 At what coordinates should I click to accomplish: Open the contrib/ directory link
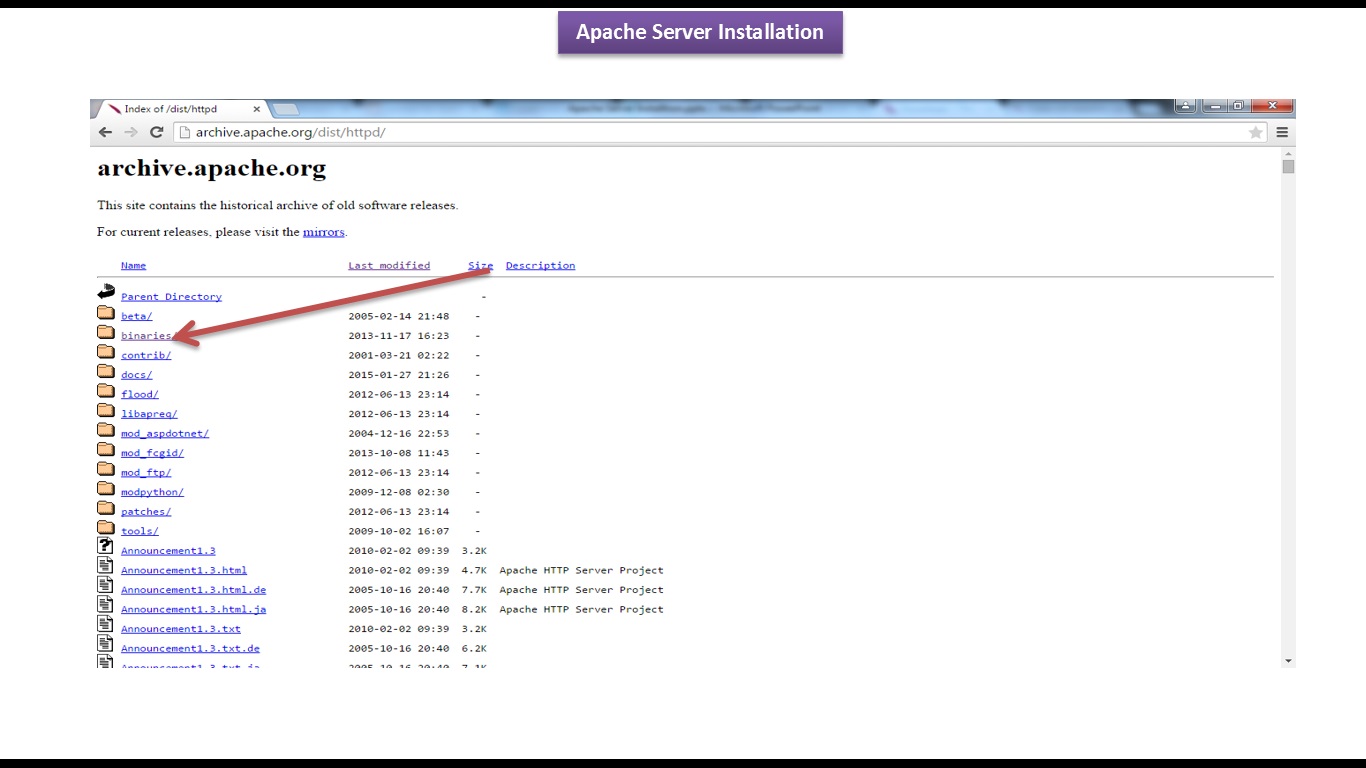[146, 355]
